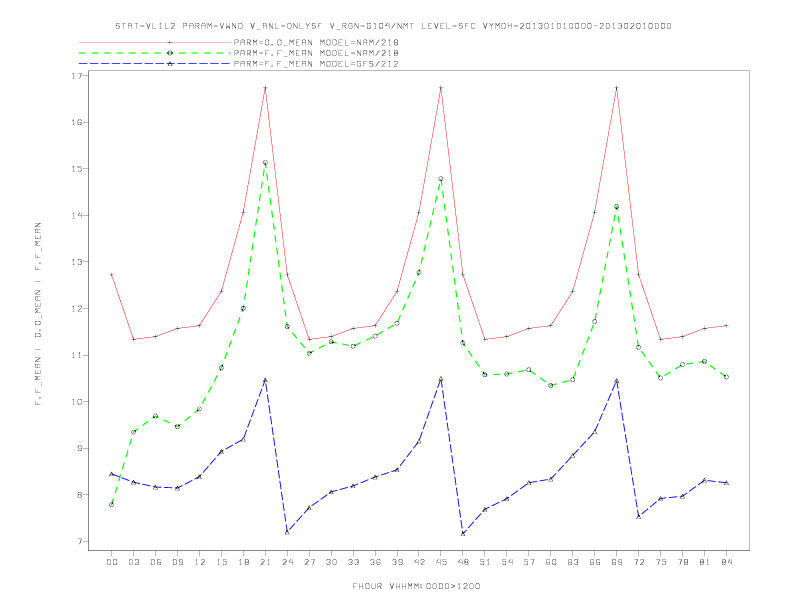Click the x-axis tick label 30
Image resolution: width=792 pixels, height=612 pixels.
pos(331,562)
